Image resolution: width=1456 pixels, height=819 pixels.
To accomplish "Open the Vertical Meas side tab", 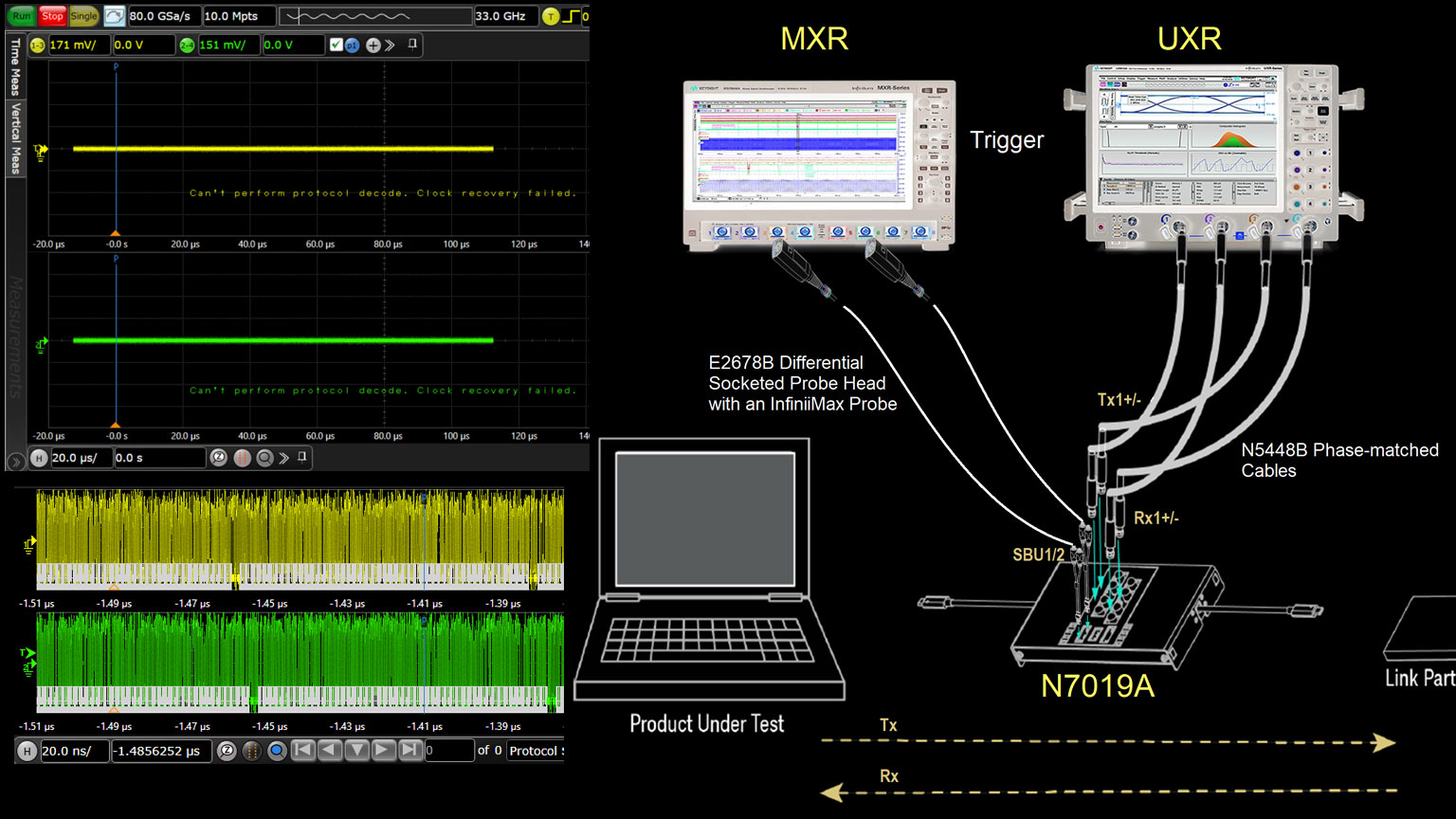I will (15, 138).
